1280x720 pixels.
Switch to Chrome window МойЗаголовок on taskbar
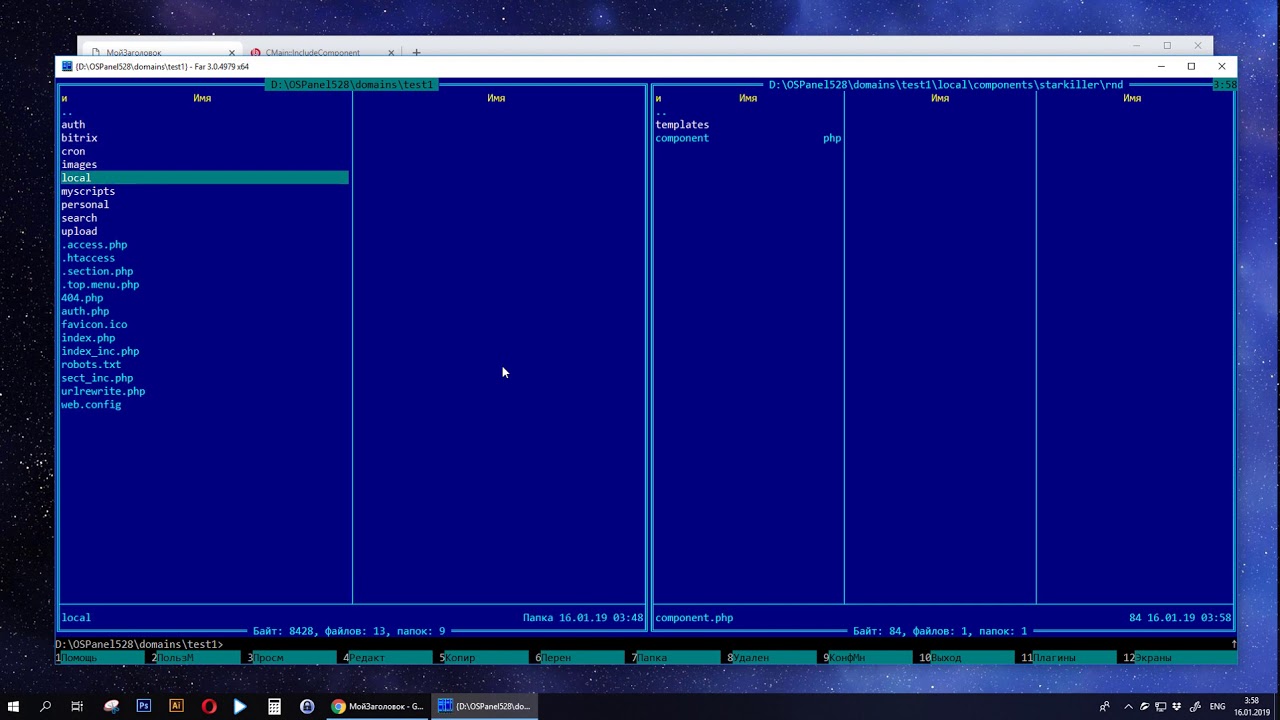378,706
